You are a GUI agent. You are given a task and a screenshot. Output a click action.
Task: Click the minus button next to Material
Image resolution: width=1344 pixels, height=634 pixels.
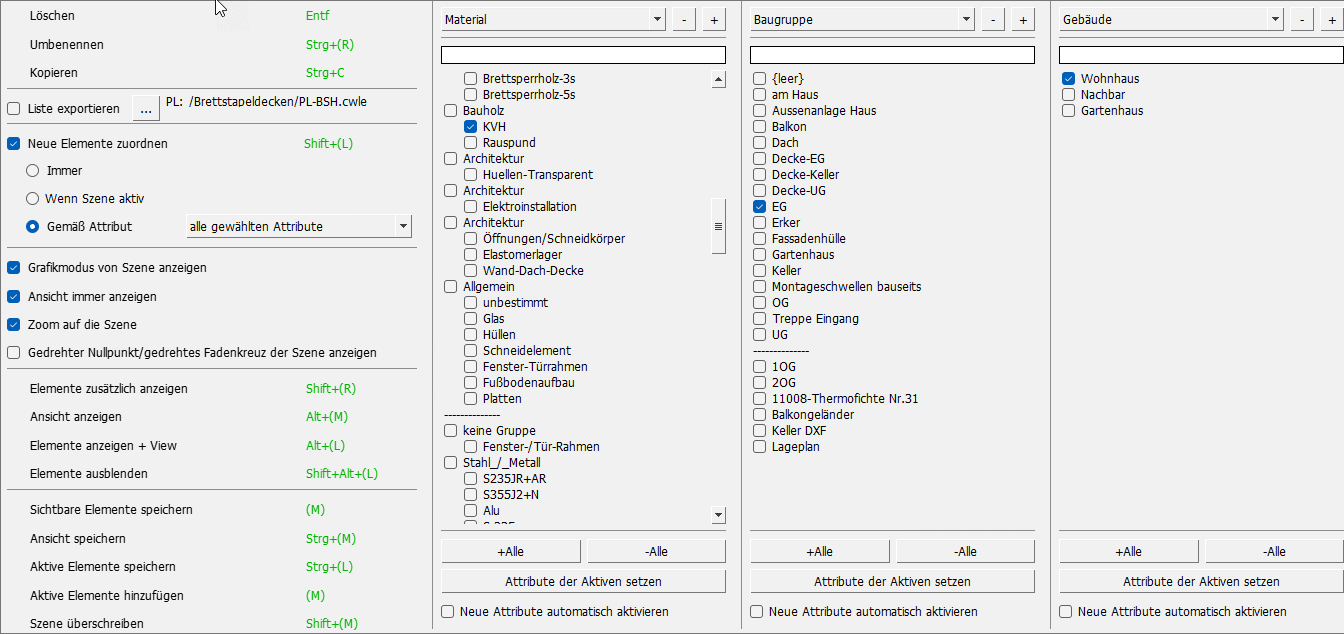coord(684,19)
